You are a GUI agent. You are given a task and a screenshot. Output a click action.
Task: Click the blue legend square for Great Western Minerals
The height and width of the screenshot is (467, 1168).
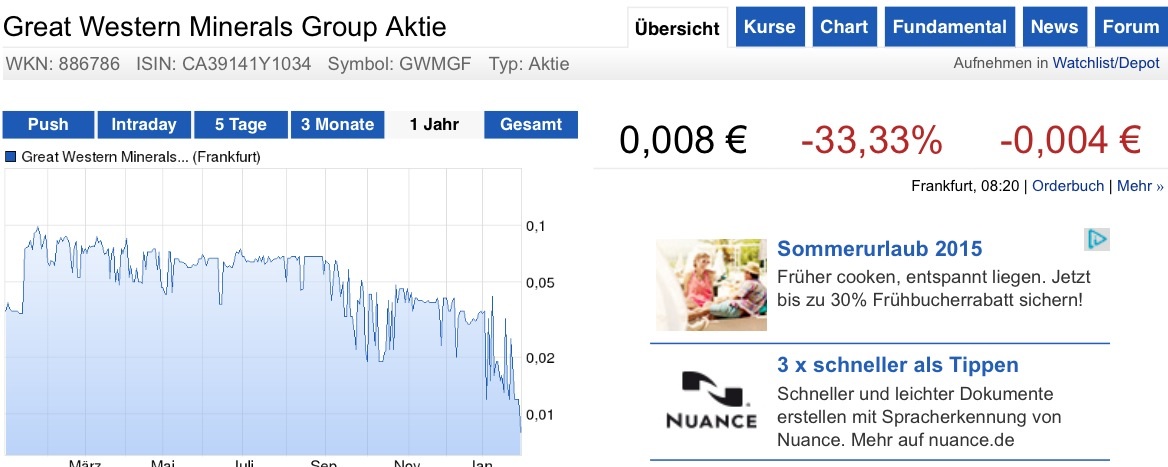(12, 157)
